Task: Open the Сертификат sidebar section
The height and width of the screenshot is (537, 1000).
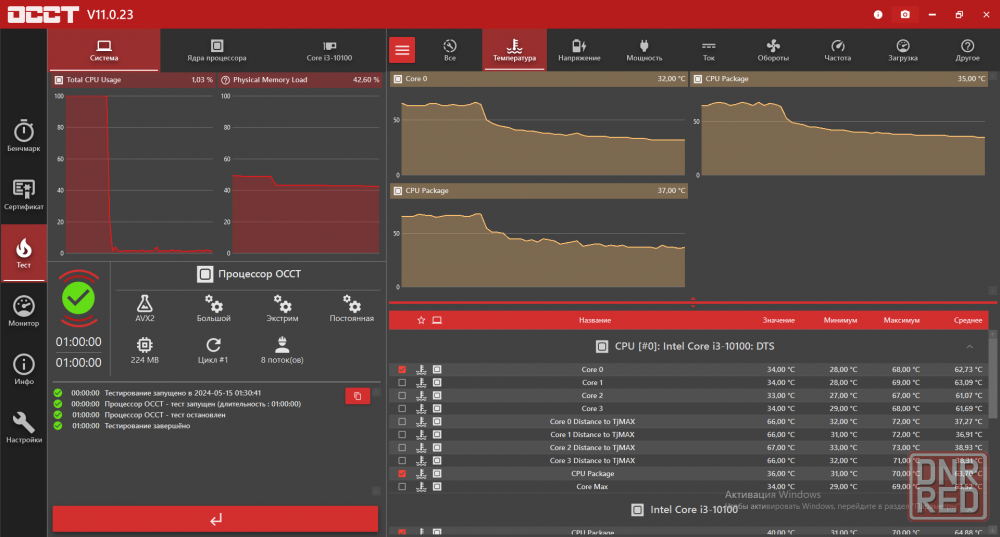Action: [23, 194]
